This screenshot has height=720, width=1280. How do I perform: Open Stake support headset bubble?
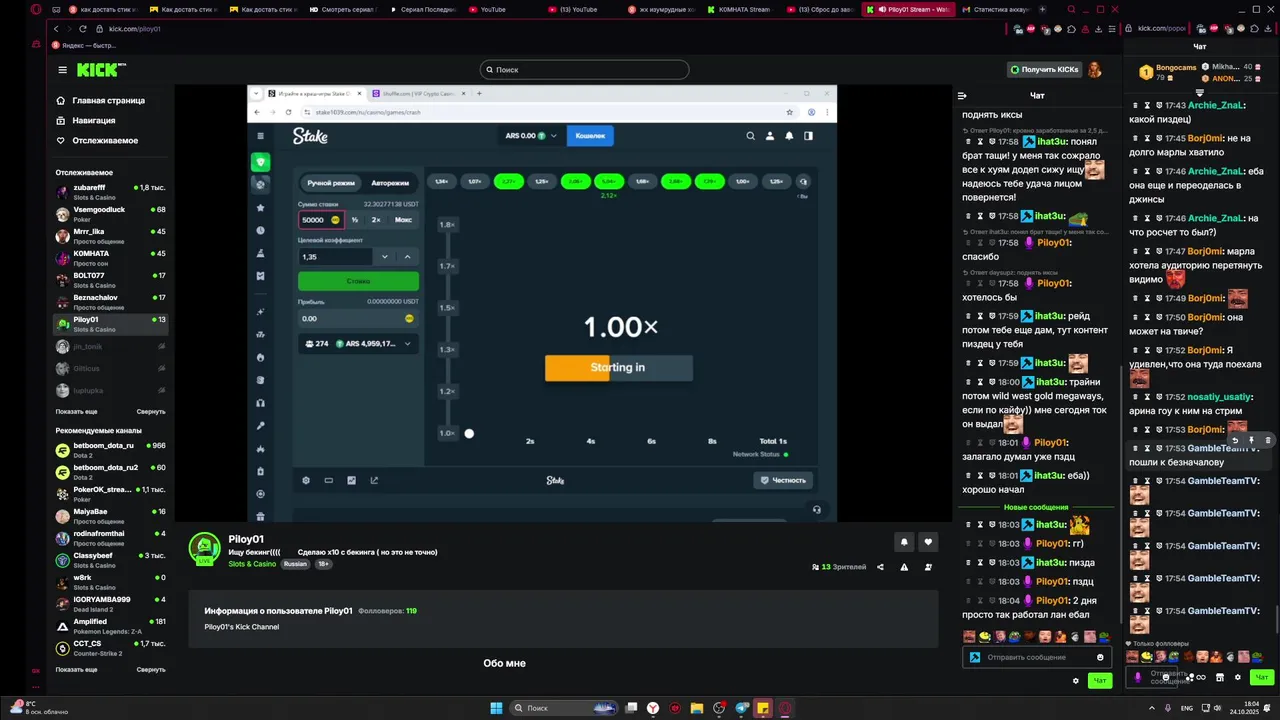tap(817, 509)
